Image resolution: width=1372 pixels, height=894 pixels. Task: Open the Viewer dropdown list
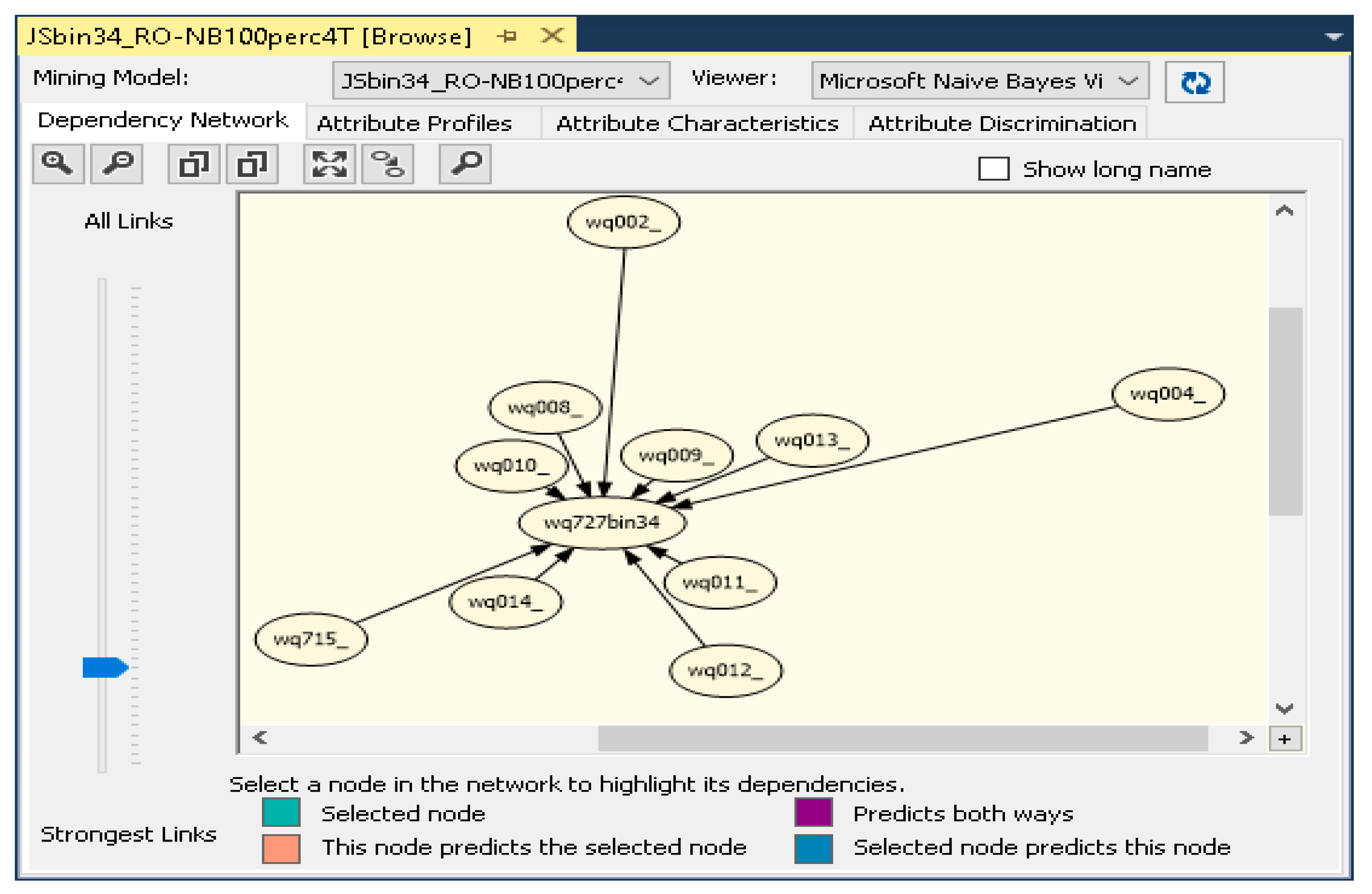(x=1127, y=81)
